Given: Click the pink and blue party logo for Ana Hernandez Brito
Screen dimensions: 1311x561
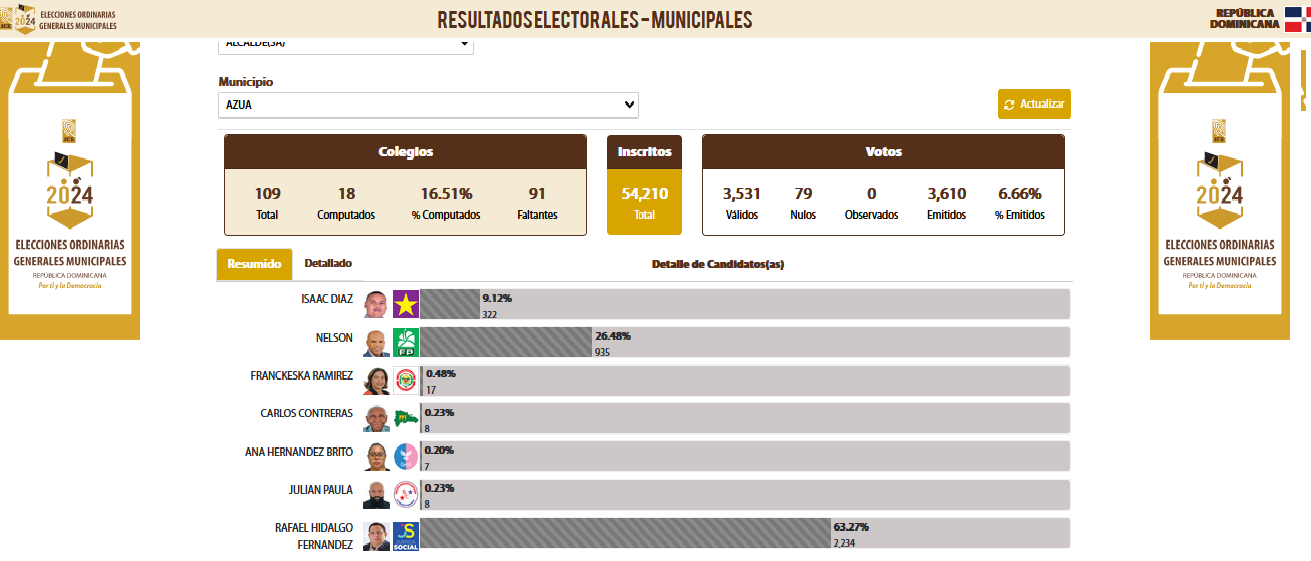Looking at the screenshot, I should [x=405, y=457].
